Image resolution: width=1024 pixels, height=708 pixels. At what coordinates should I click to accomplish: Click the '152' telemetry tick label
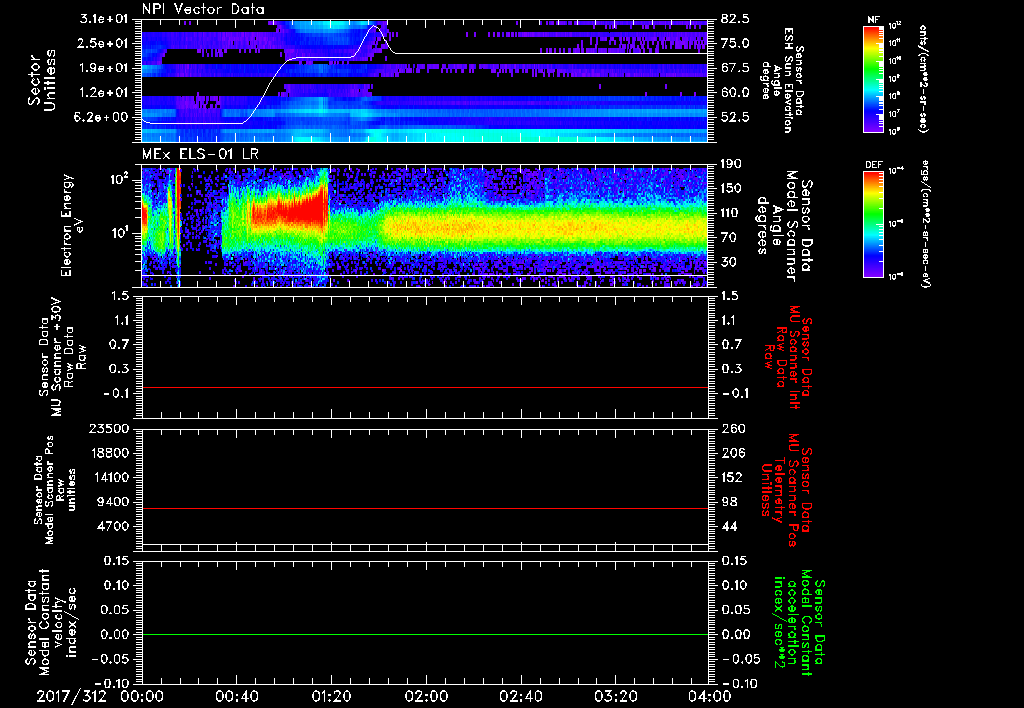coord(732,477)
